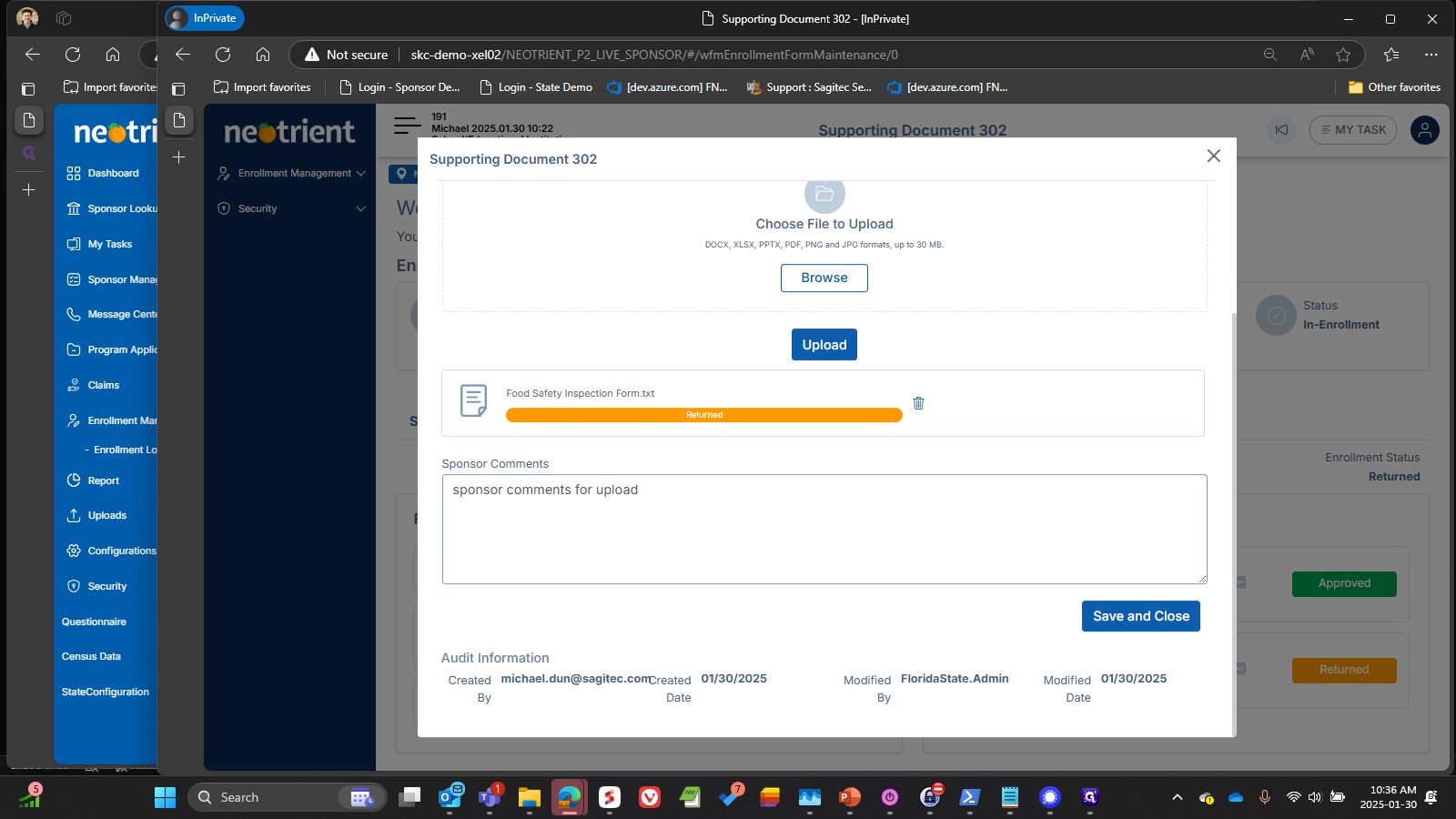Click the Save and Close button

(1140, 616)
